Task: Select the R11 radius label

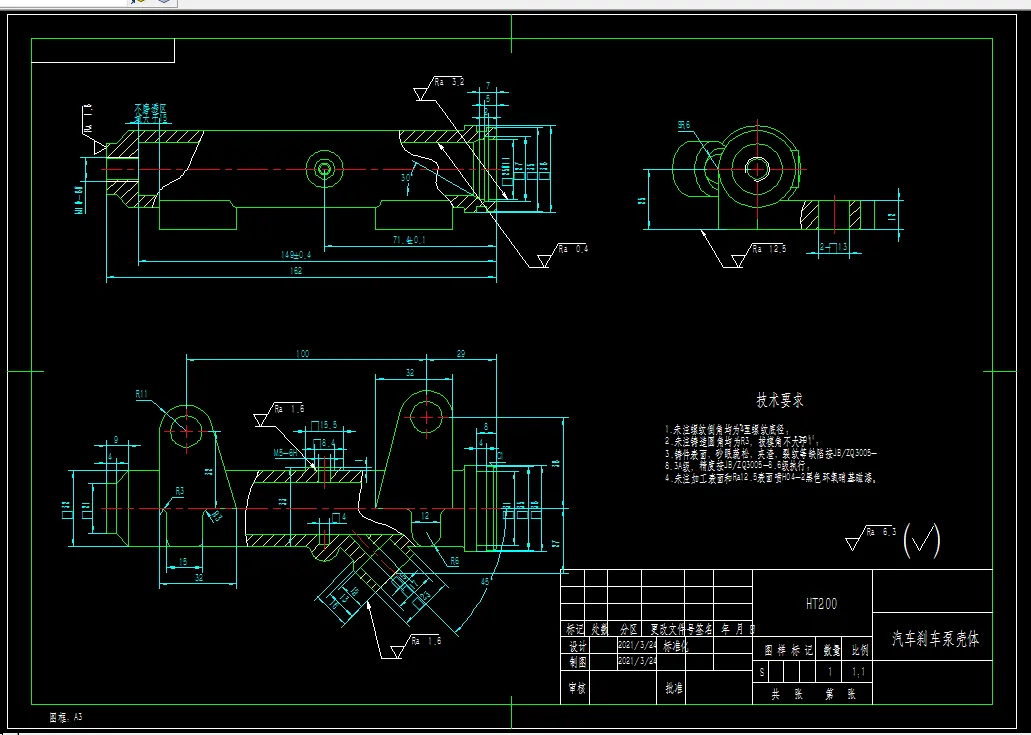Action: click(x=142, y=394)
